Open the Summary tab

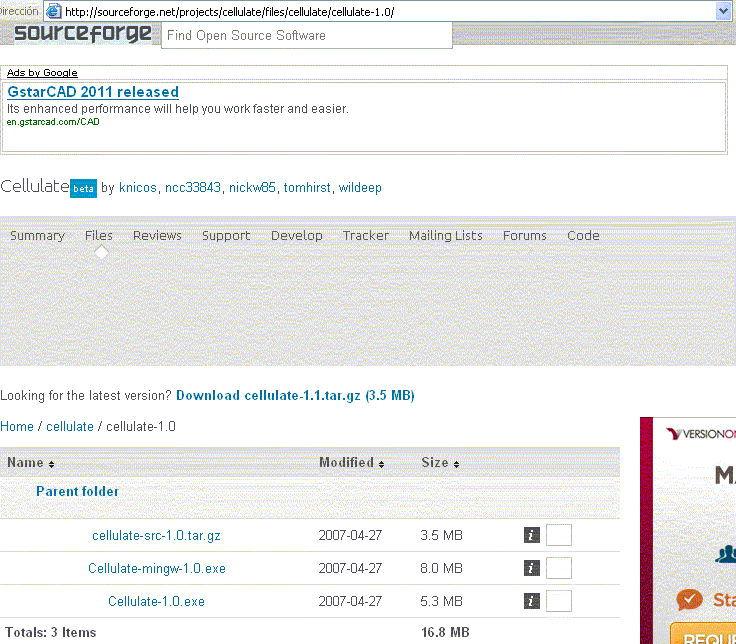(x=37, y=236)
